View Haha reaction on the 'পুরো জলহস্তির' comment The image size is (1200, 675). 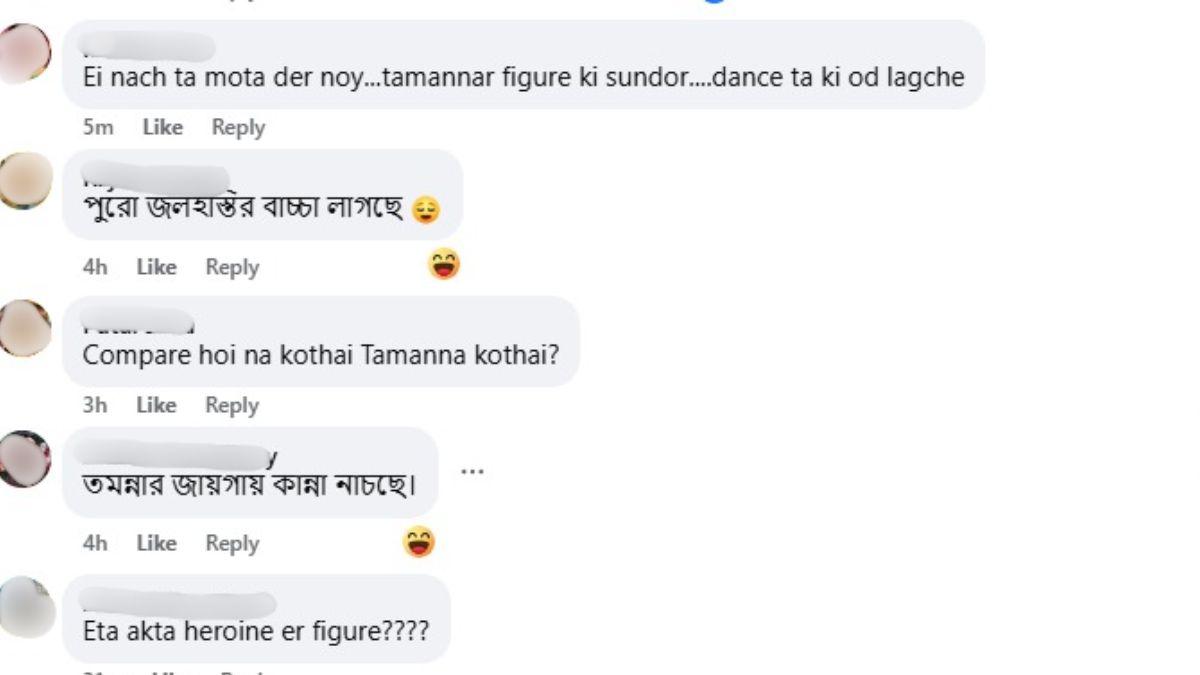pos(443,265)
